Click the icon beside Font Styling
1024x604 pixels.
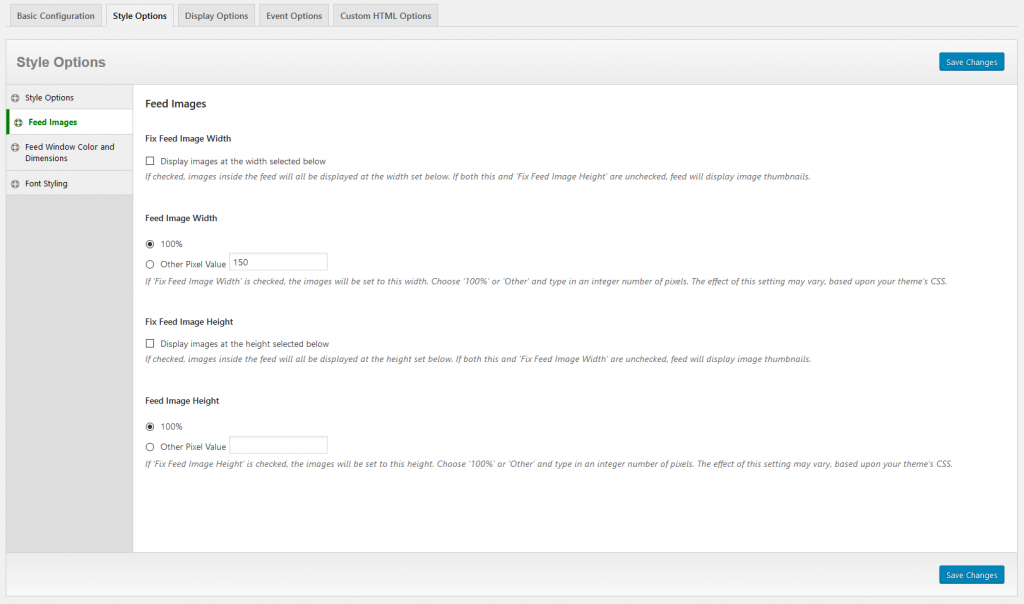15,184
